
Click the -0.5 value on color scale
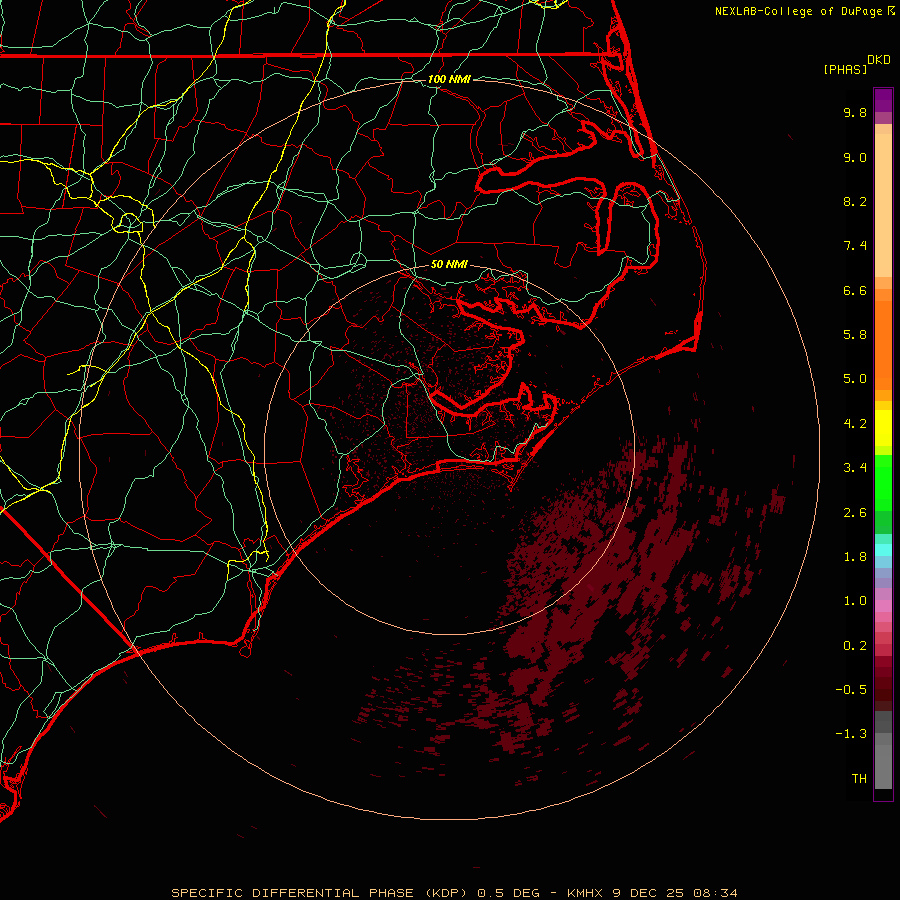pos(851,690)
